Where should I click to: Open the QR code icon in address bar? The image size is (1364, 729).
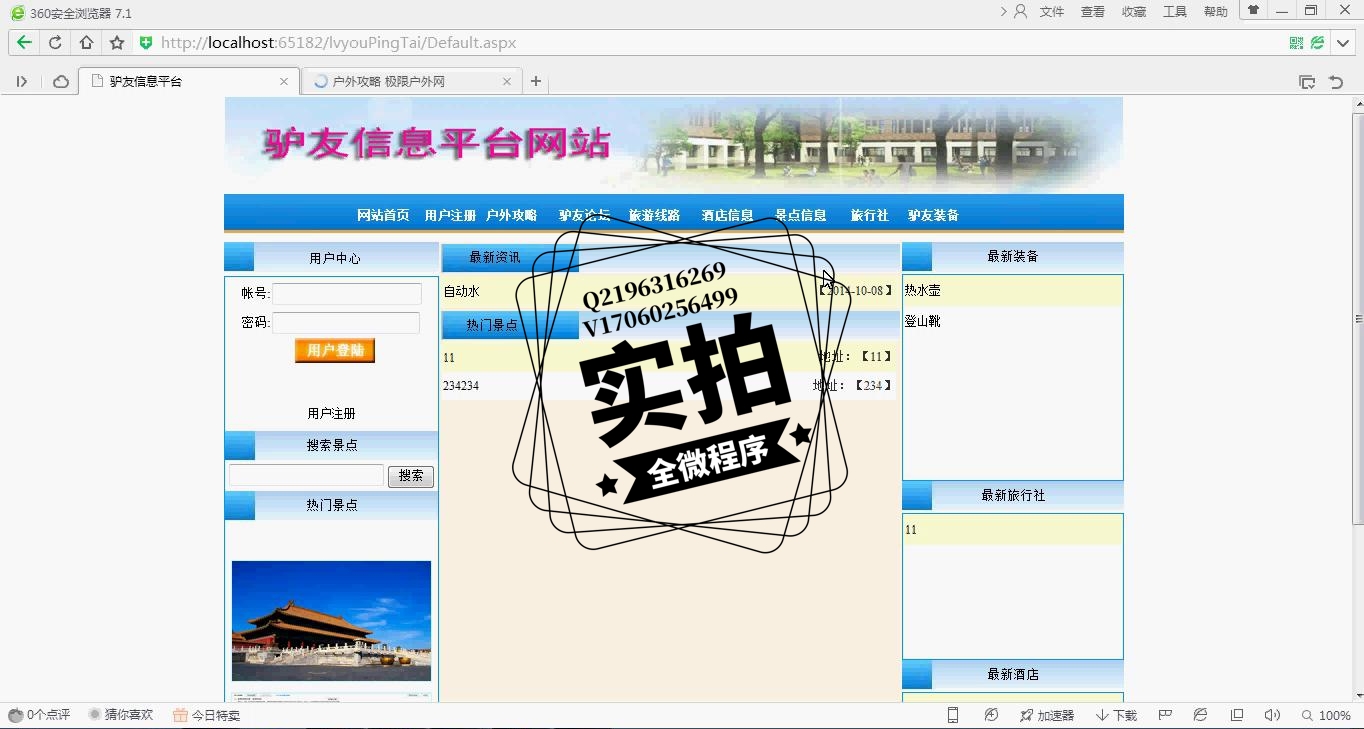tap(1296, 43)
